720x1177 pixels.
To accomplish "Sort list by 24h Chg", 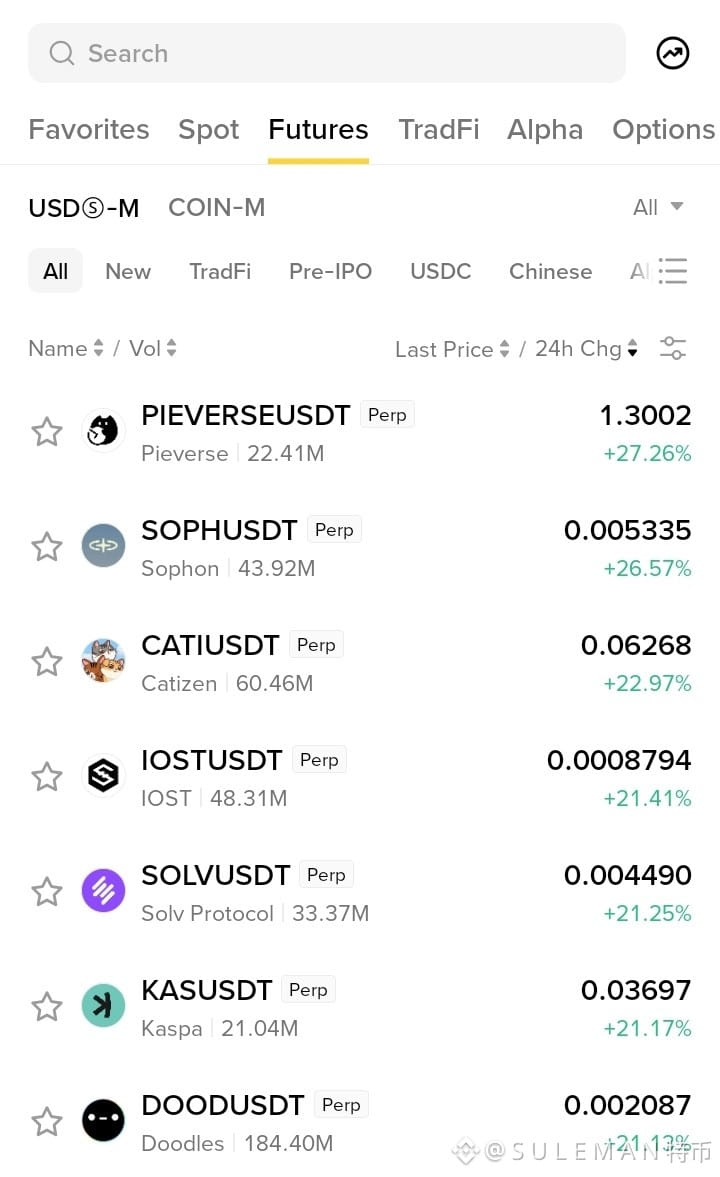I will tap(586, 349).
